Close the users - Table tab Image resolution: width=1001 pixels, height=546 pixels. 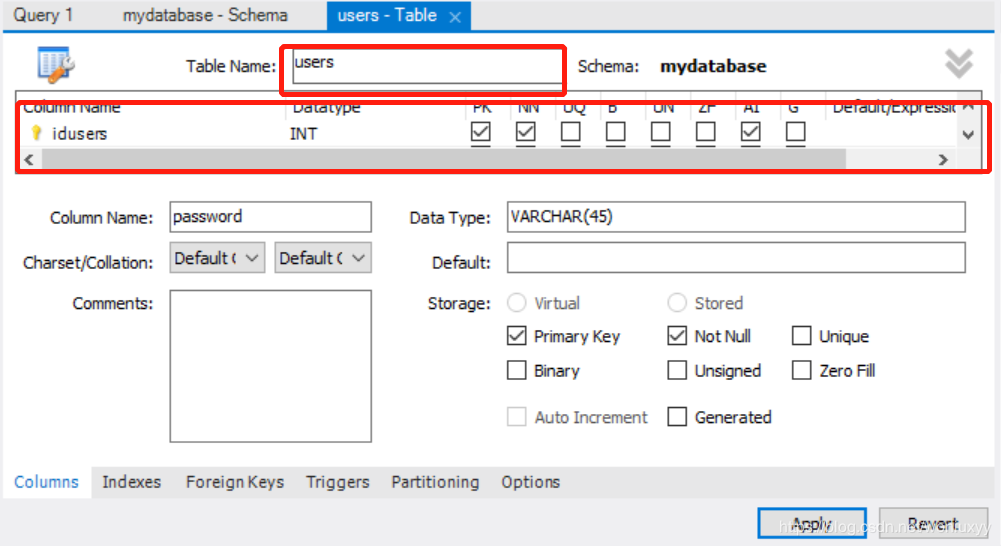455,17
